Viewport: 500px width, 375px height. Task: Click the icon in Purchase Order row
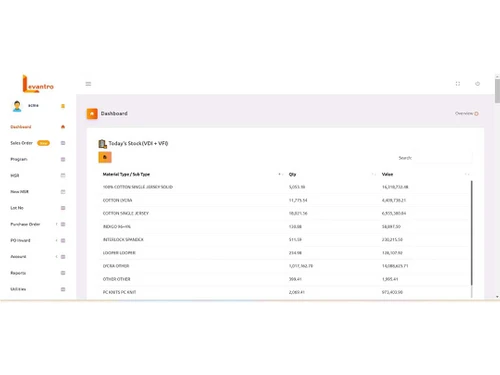click(x=63, y=224)
